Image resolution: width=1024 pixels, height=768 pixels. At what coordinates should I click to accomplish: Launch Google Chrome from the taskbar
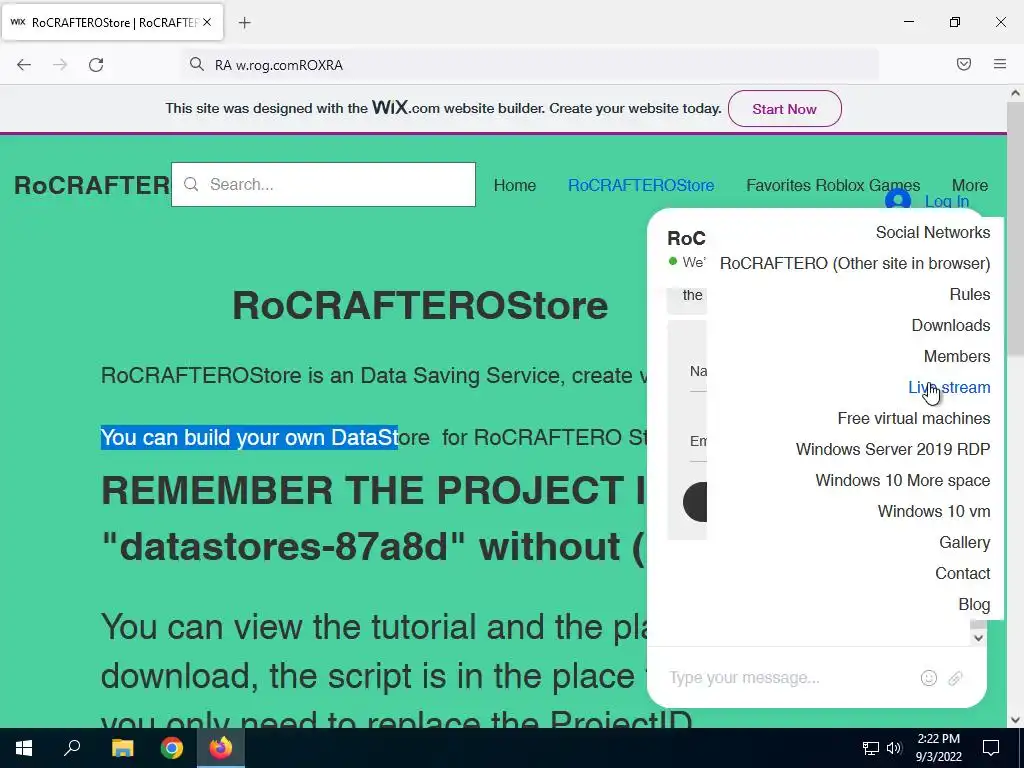[172, 748]
